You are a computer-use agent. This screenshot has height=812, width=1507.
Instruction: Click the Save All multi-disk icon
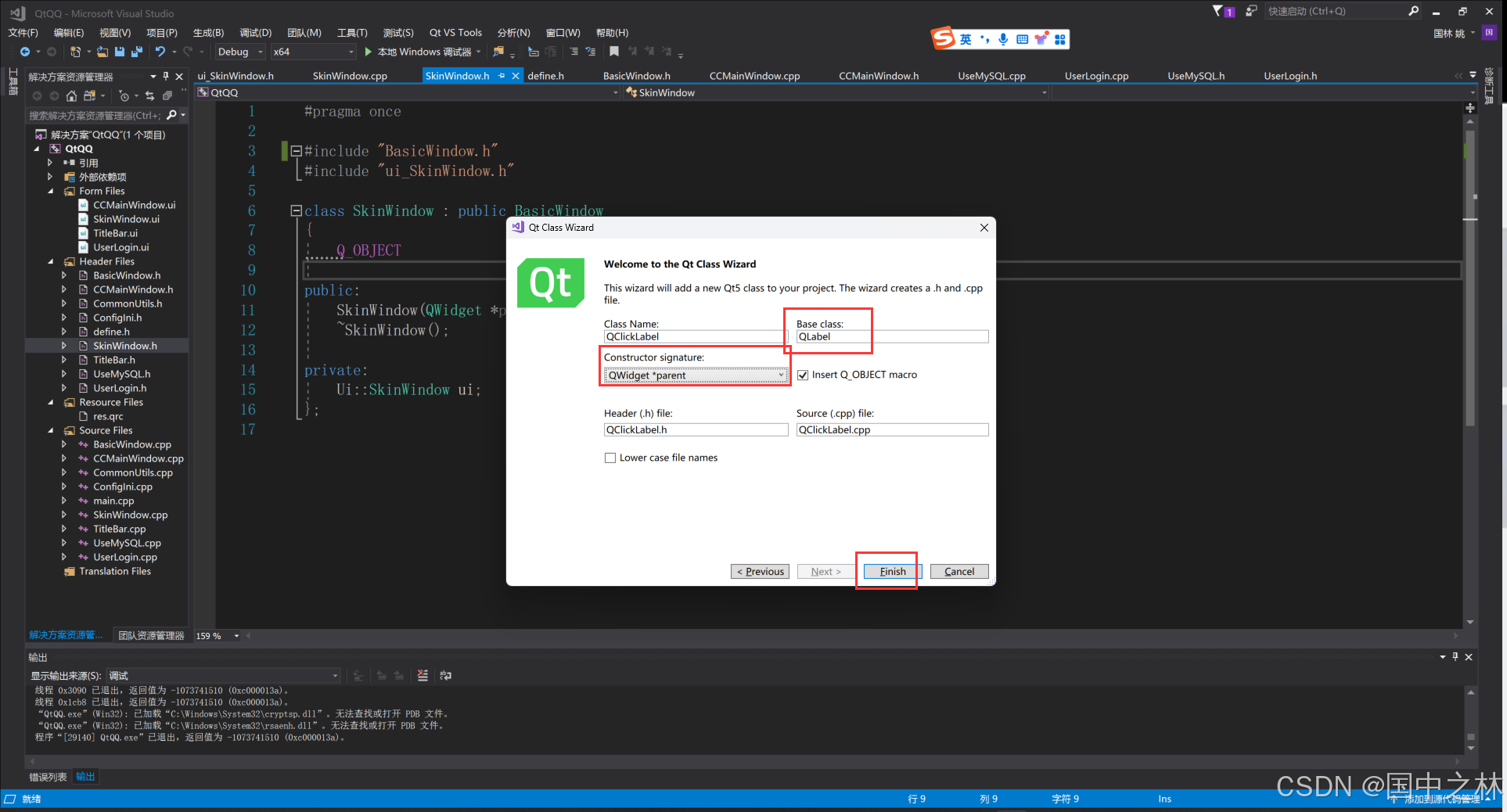click(x=137, y=52)
